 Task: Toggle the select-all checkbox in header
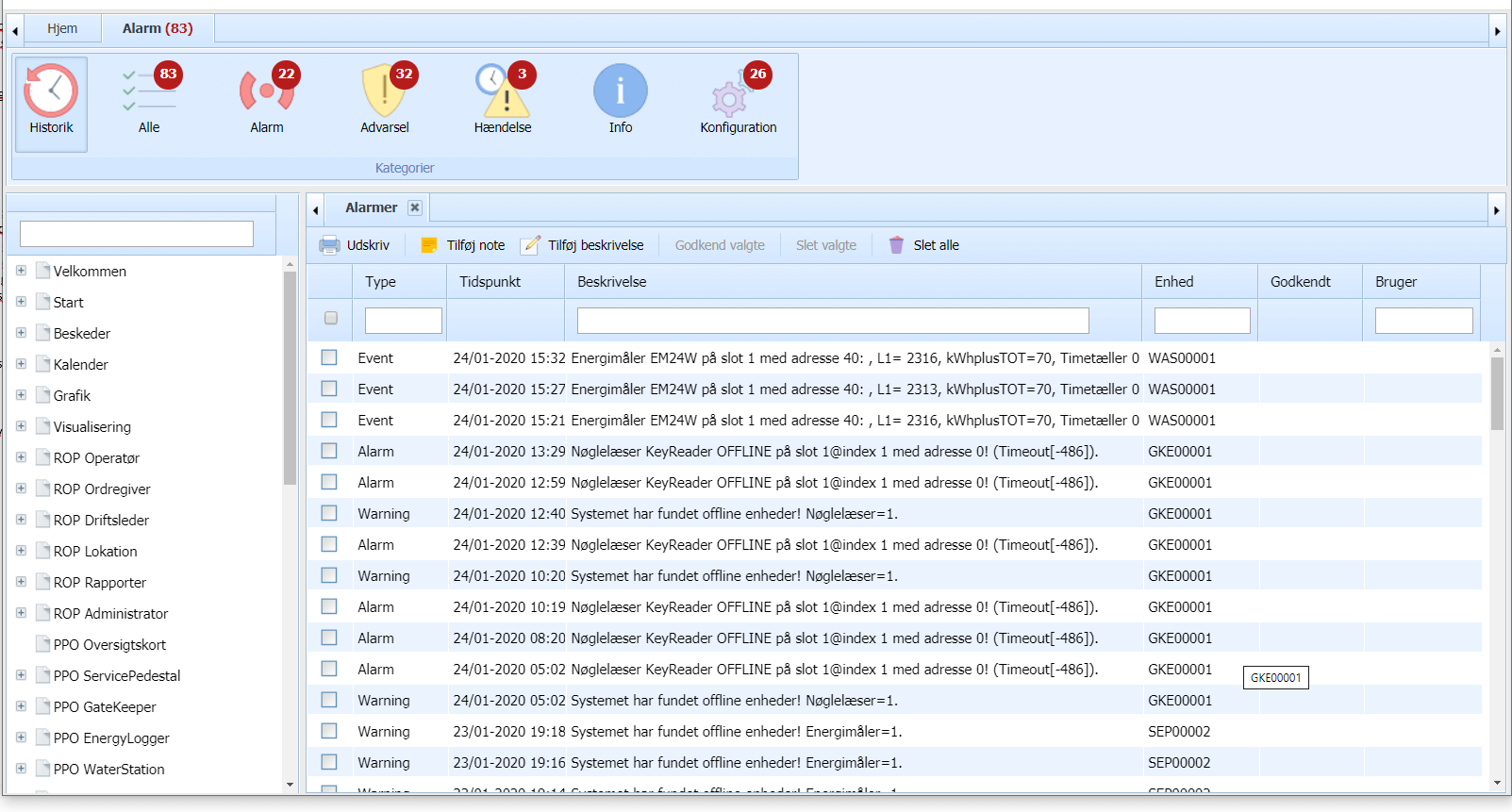[x=331, y=318]
